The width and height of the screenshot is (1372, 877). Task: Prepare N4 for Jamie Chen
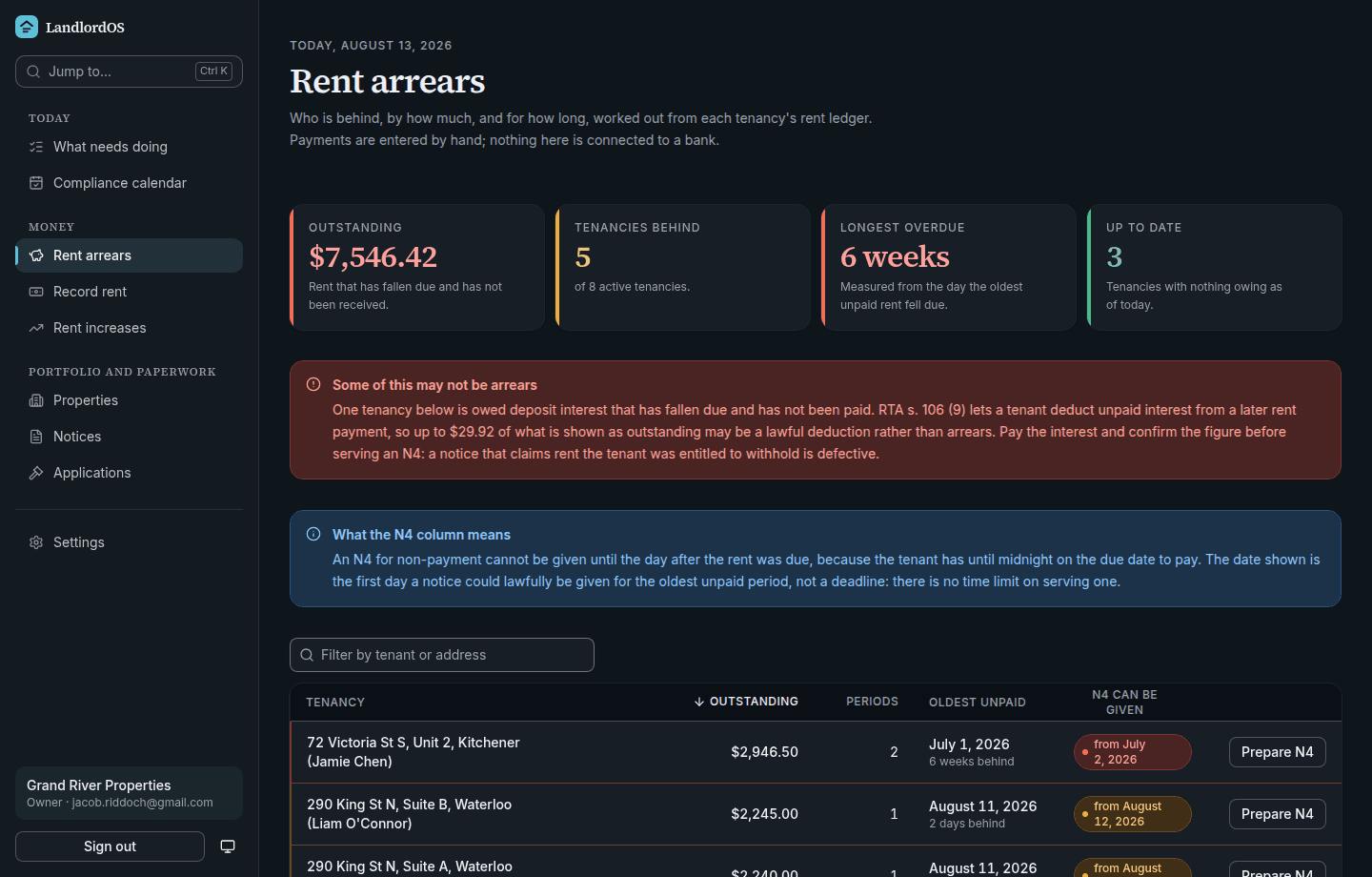(1277, 752)
